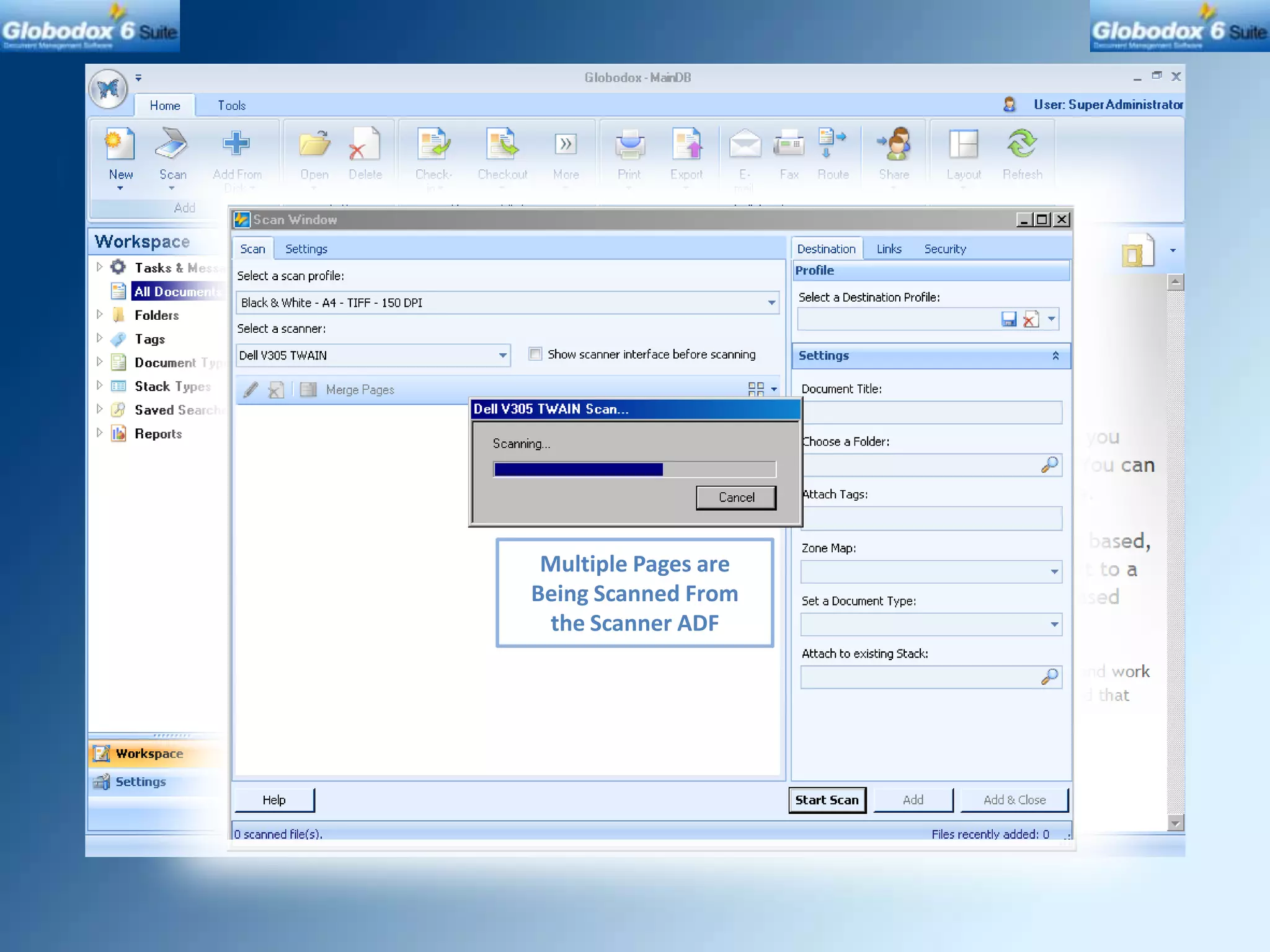Click the main window scrollbar down arrow
Viewport: 1270px width, 952px height.
[1175, 822]
